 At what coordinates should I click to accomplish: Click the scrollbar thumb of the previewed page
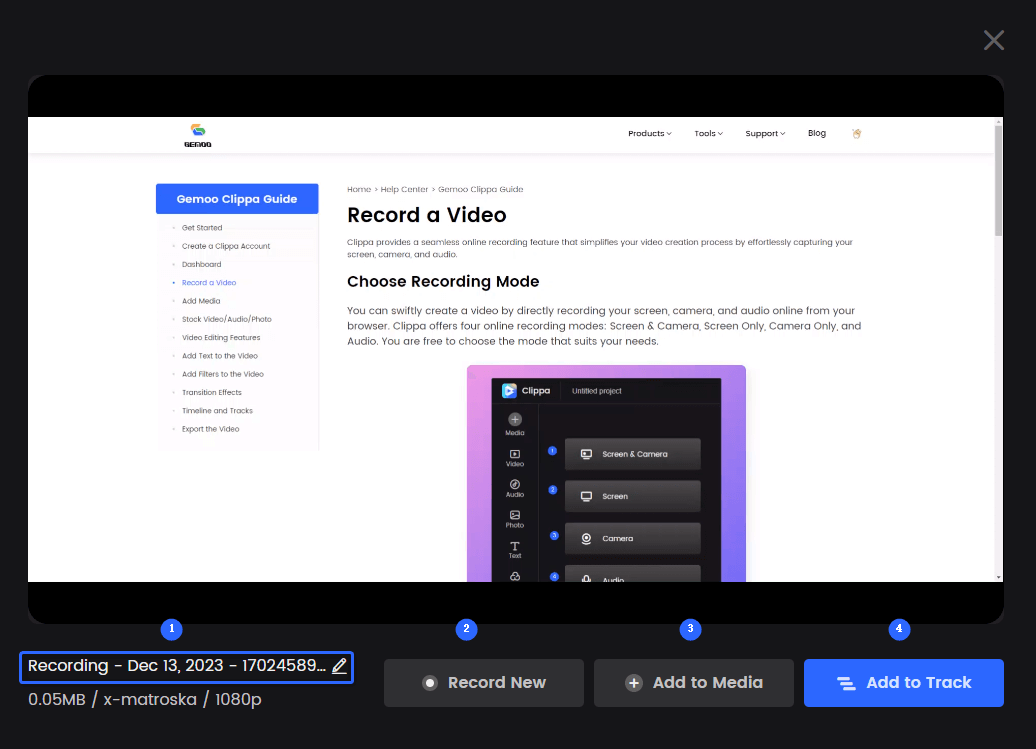pos(998,180)
